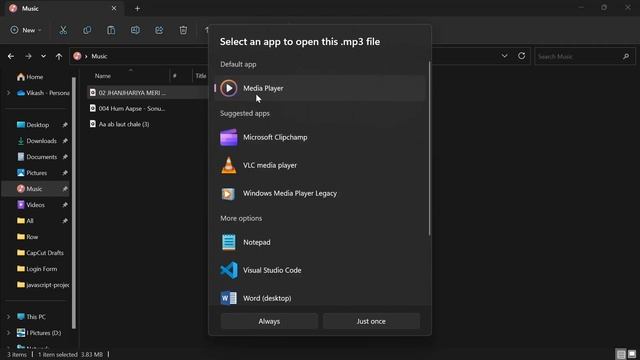Image resolution: width=640 pixels, height=360 pixels.
Task: Select Music in the sidebar
Action: pos(34,189)
